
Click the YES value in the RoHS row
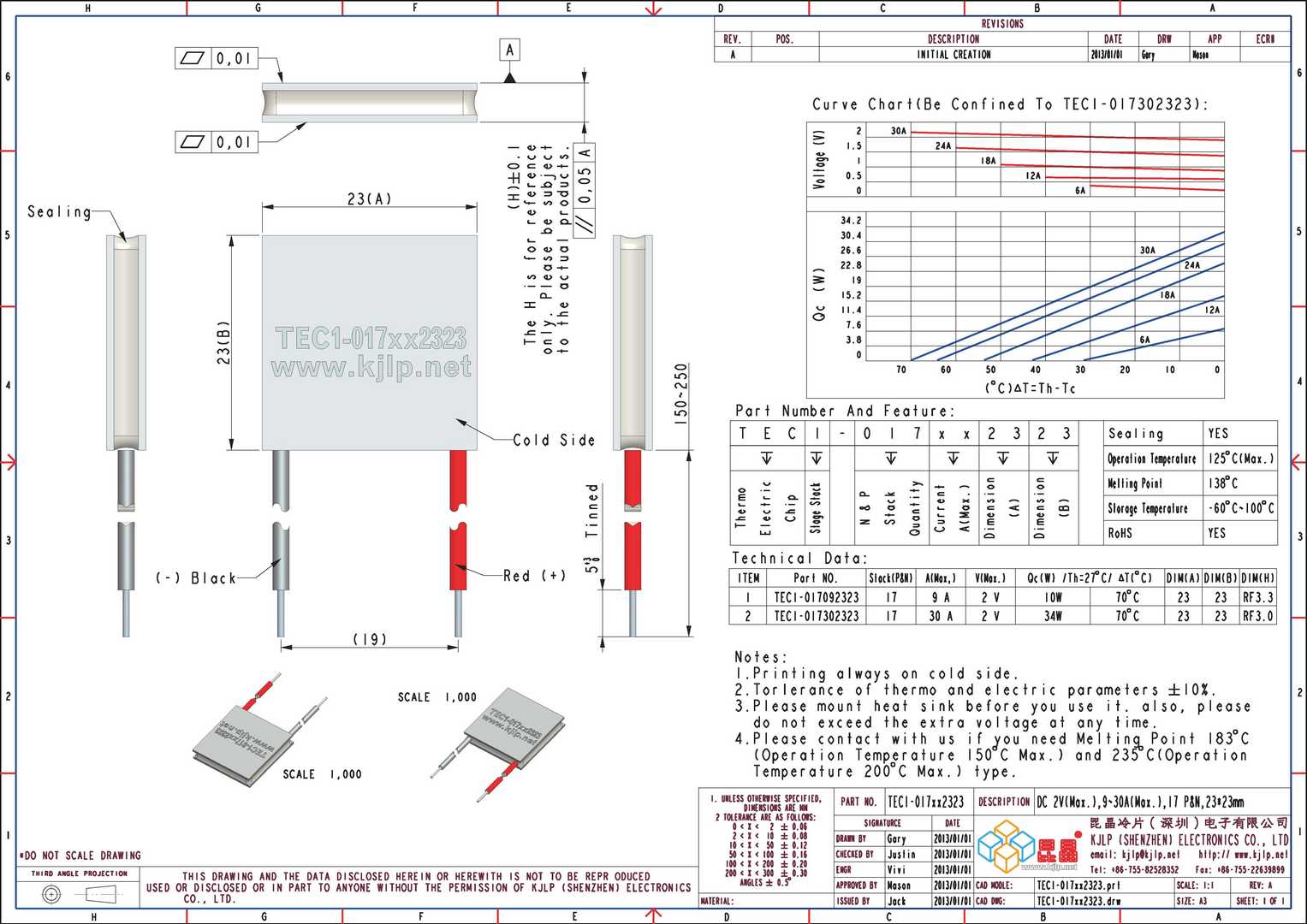pos(1217,533)
